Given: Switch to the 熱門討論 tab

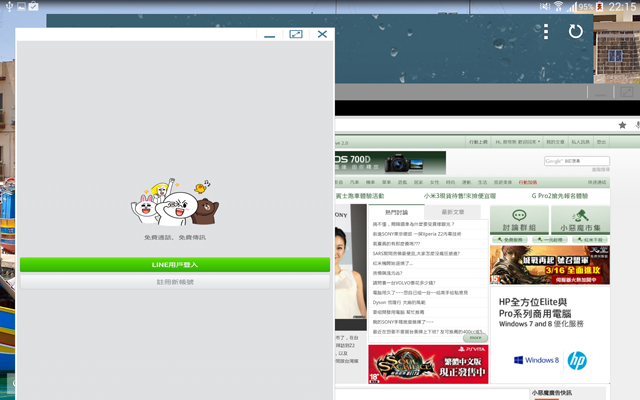Looking at the screenshot, I should tap(396, 212).
